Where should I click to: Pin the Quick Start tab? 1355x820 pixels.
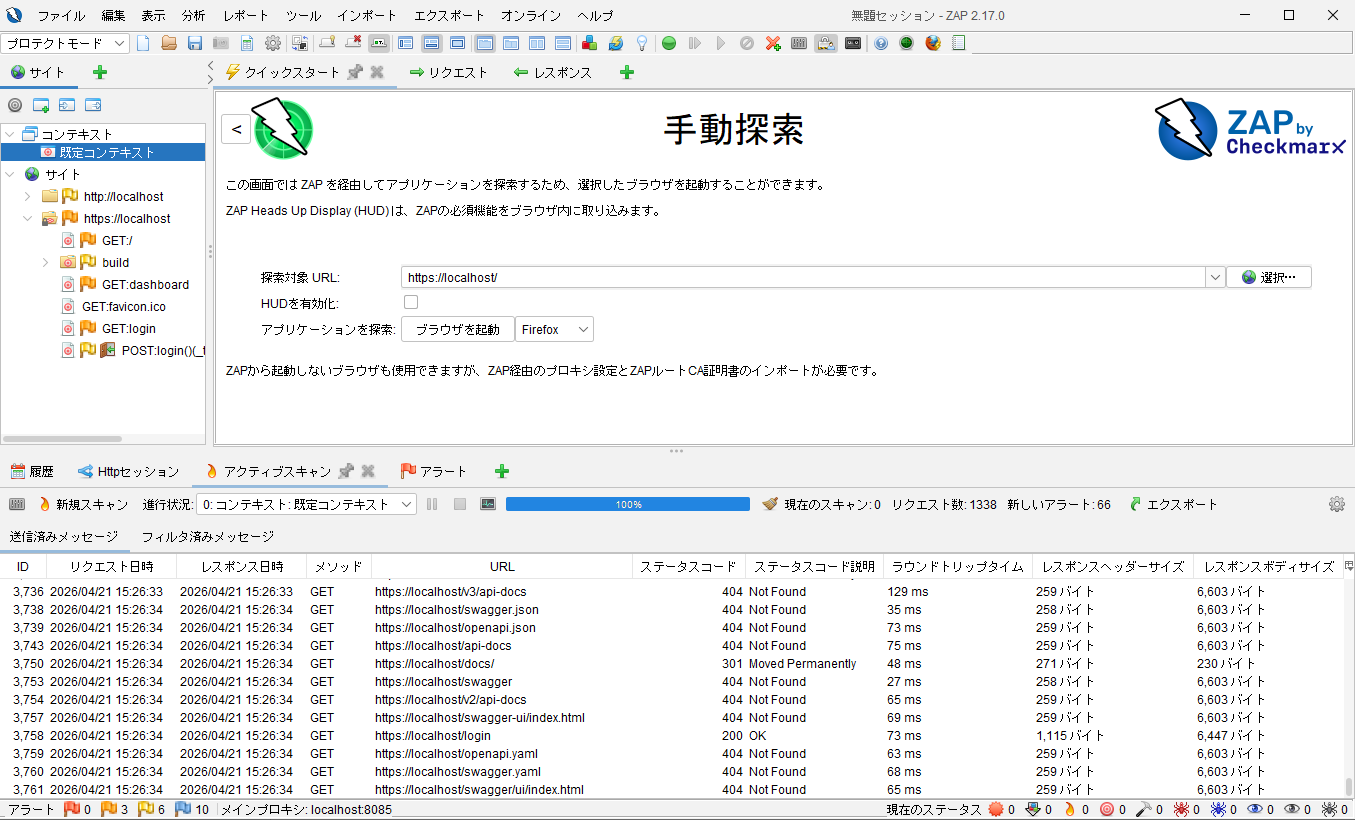(354, 72)
